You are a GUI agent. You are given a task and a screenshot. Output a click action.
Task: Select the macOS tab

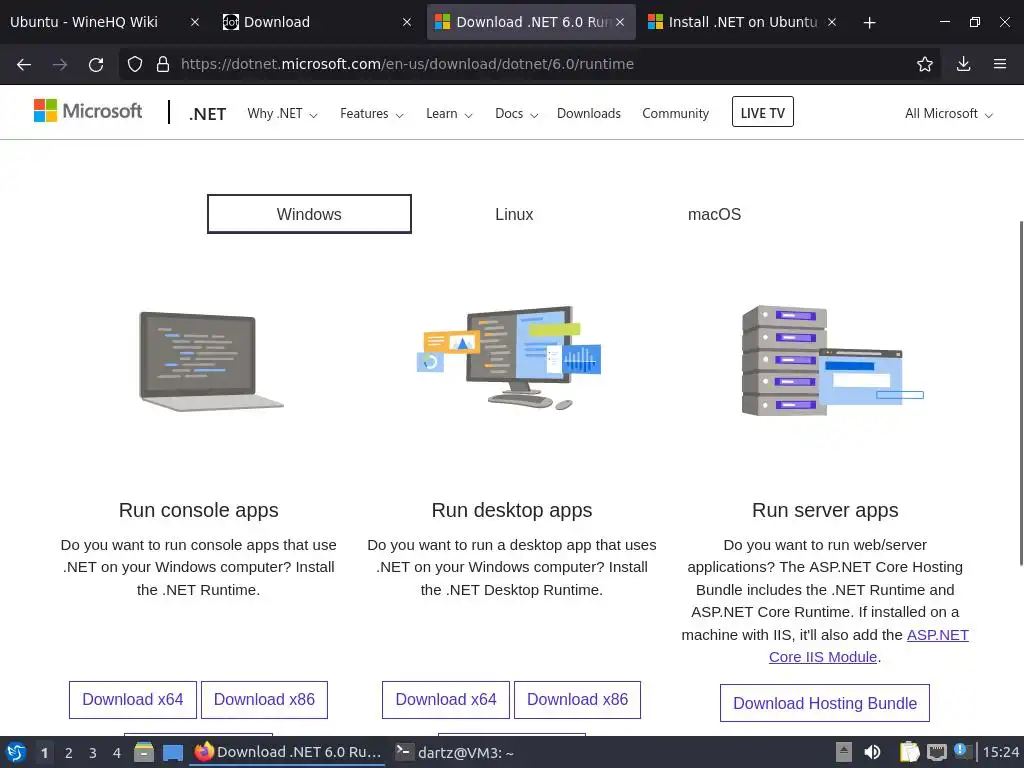click(714, 214)
